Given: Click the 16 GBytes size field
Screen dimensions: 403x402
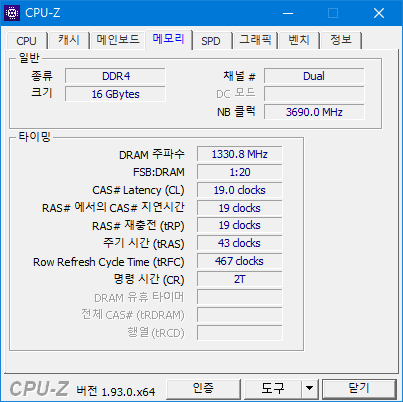Looking at the screenshot, I should [x=115, y=94].
